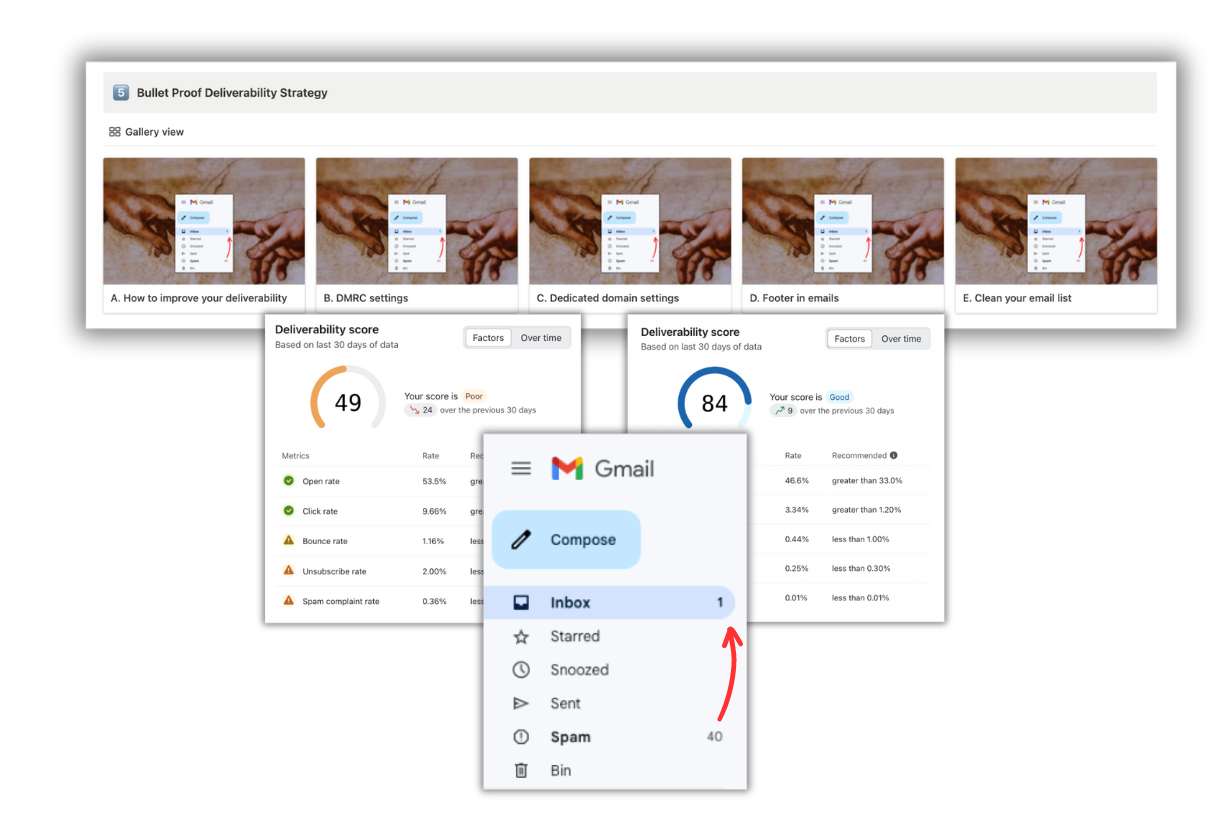Viewport: 1230px width, 830px height.
Task: Open the 'E. Clean your email list' card
Action: click(x=1056, y=235)
